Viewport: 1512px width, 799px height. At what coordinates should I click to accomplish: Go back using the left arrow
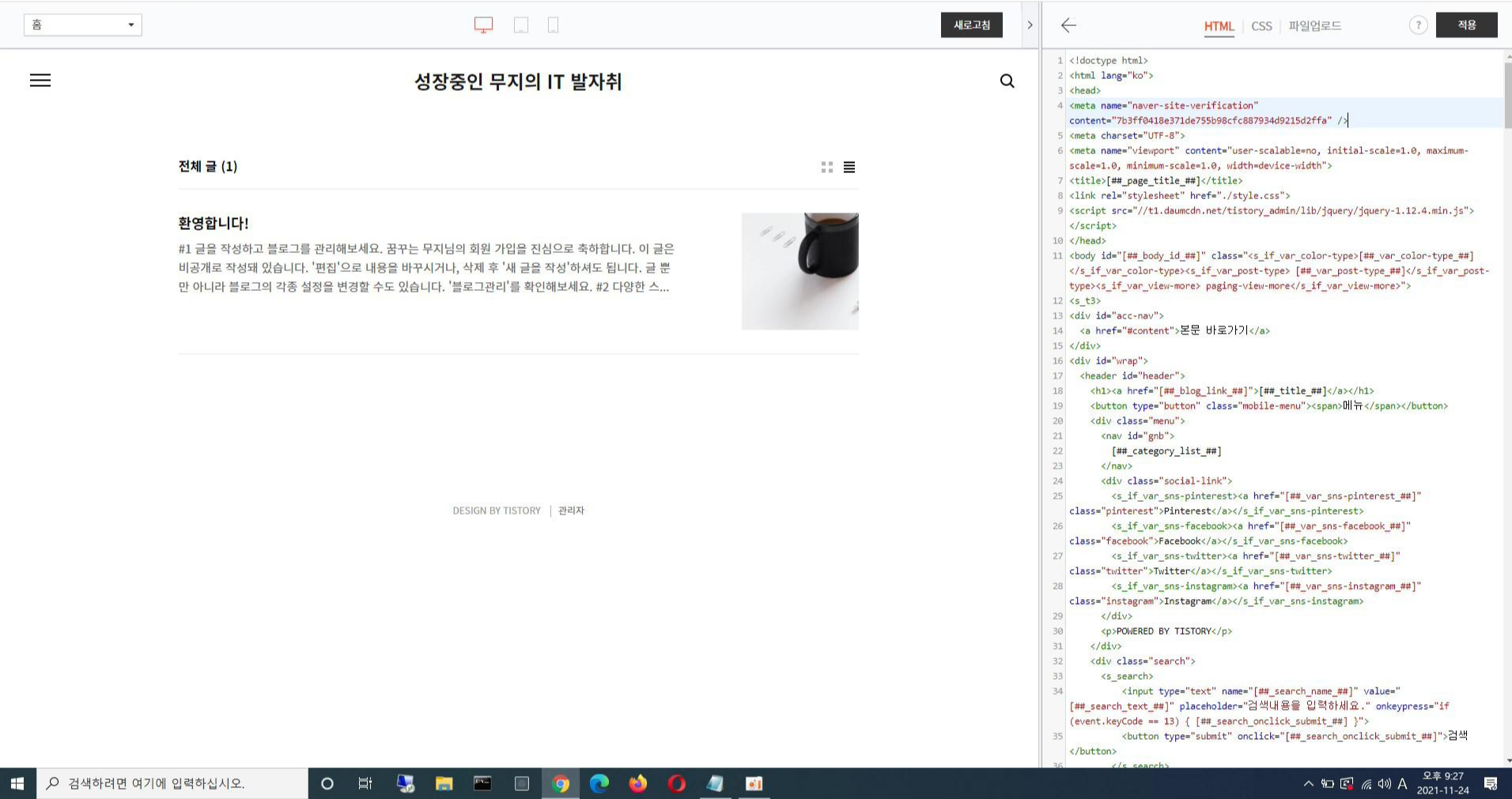coord(1068,25)
